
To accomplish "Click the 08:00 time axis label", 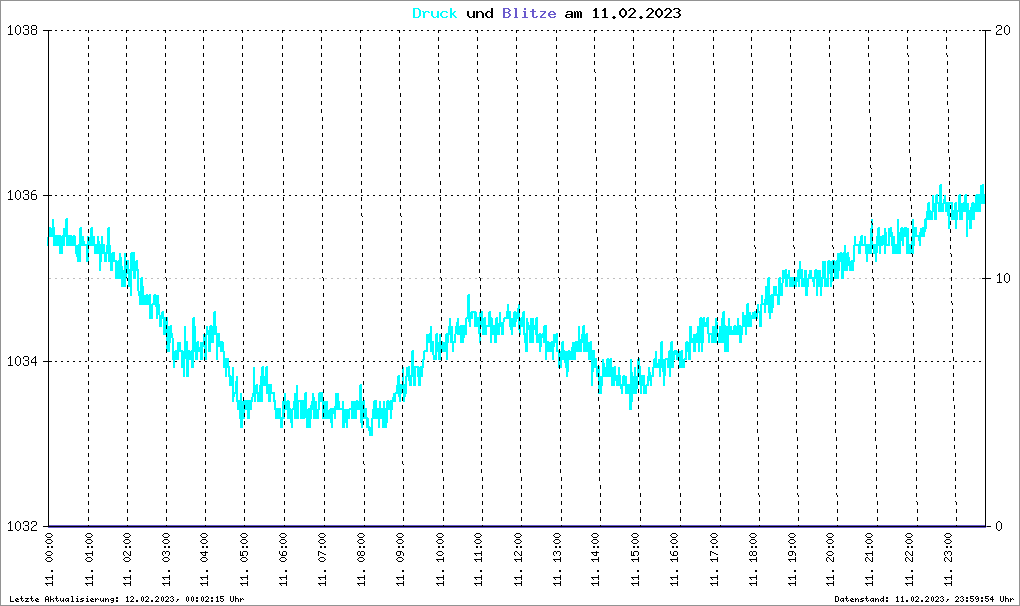I will click(361, 559).
